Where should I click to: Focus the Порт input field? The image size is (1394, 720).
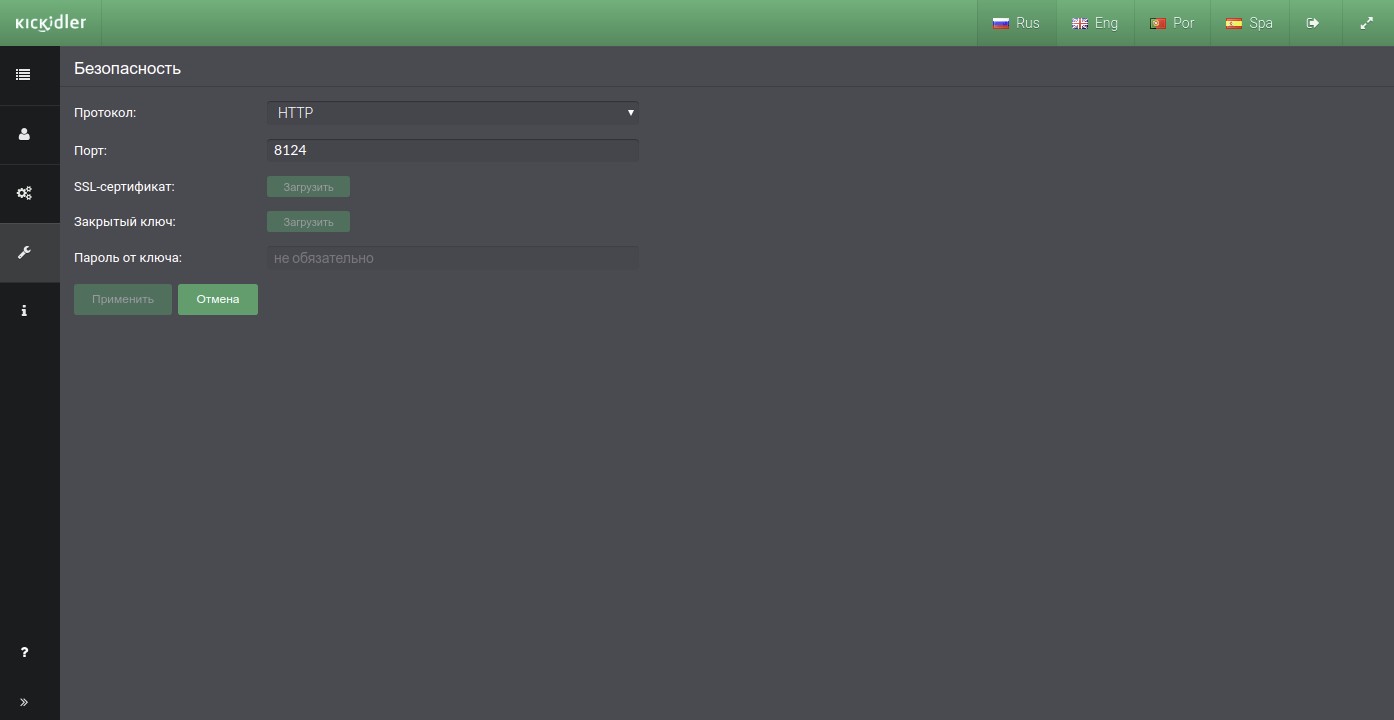click(x=452, y=150)
